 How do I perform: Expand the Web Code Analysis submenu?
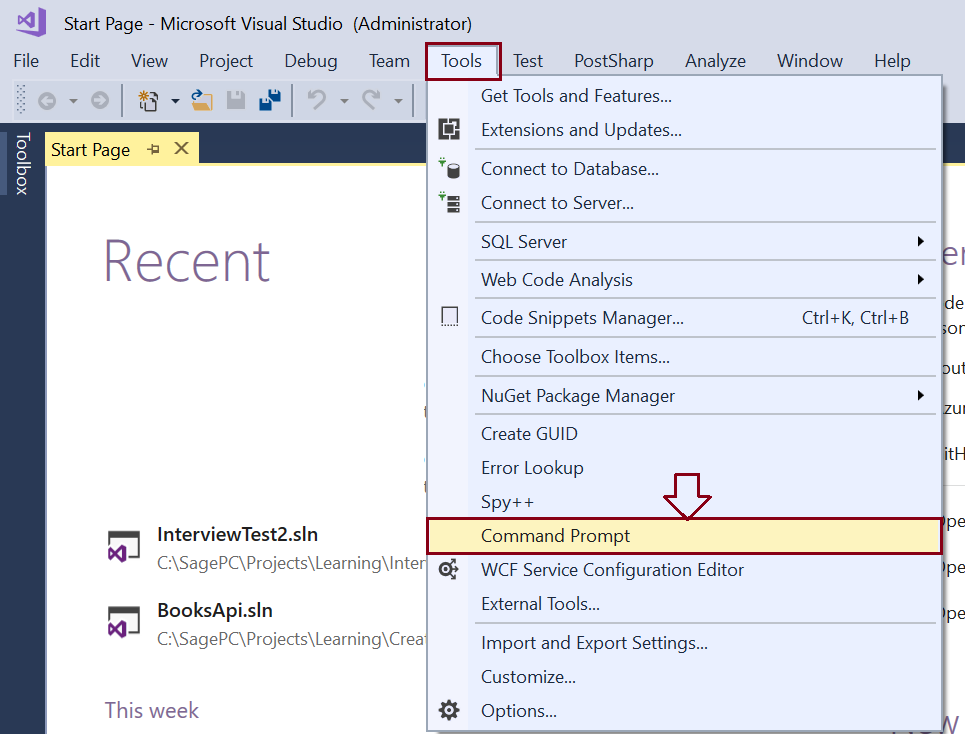921,279
